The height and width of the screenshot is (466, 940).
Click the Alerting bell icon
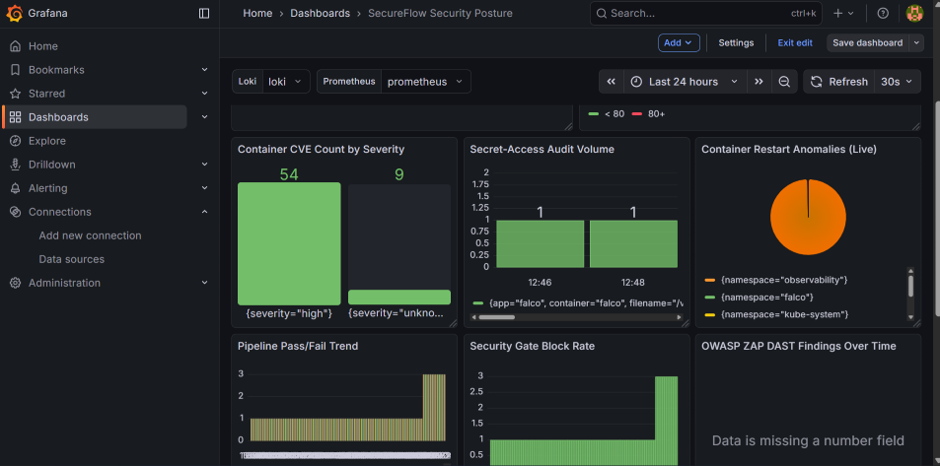pos(16,188)
